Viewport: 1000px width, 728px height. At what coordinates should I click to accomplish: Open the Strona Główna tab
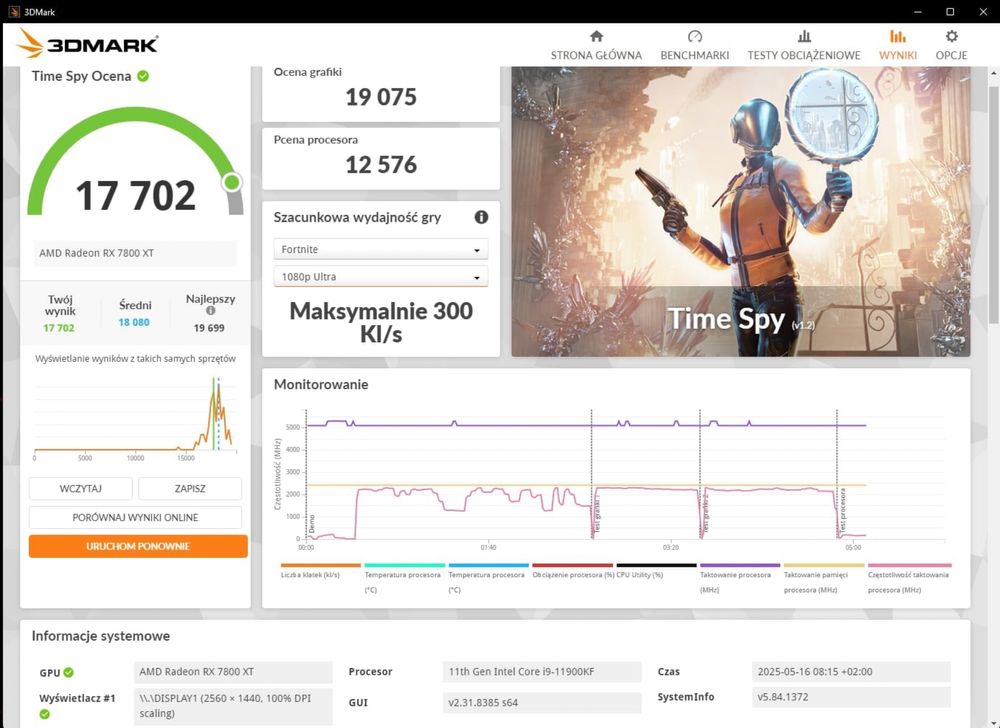pyautogui.click(x=596, y=45)
